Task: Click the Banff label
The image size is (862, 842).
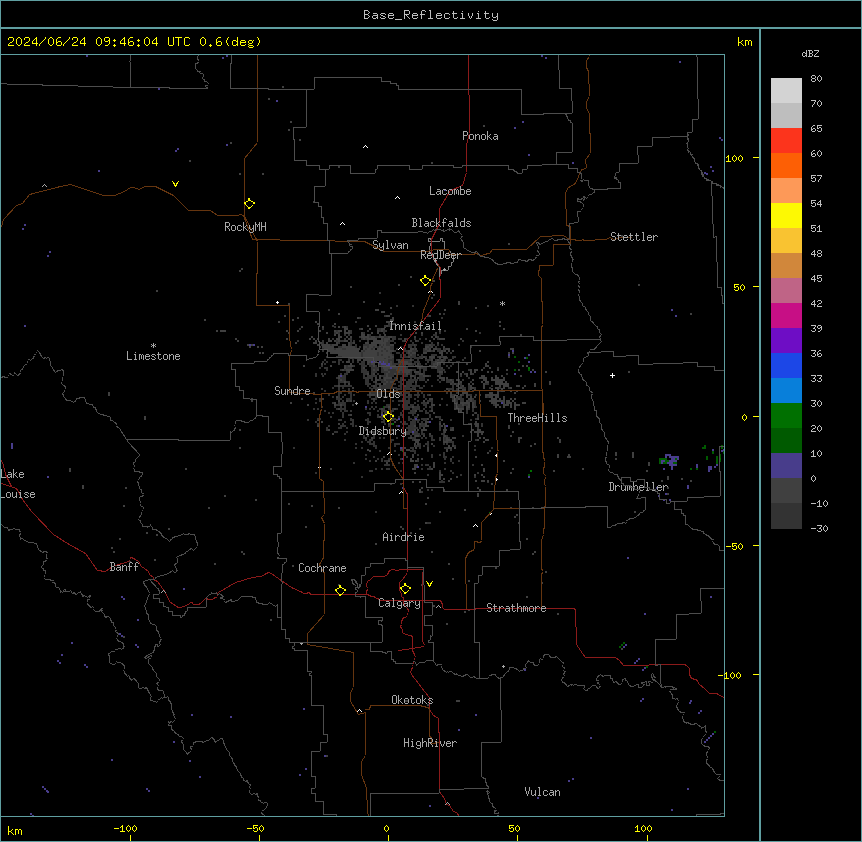Action: [124, 567]
